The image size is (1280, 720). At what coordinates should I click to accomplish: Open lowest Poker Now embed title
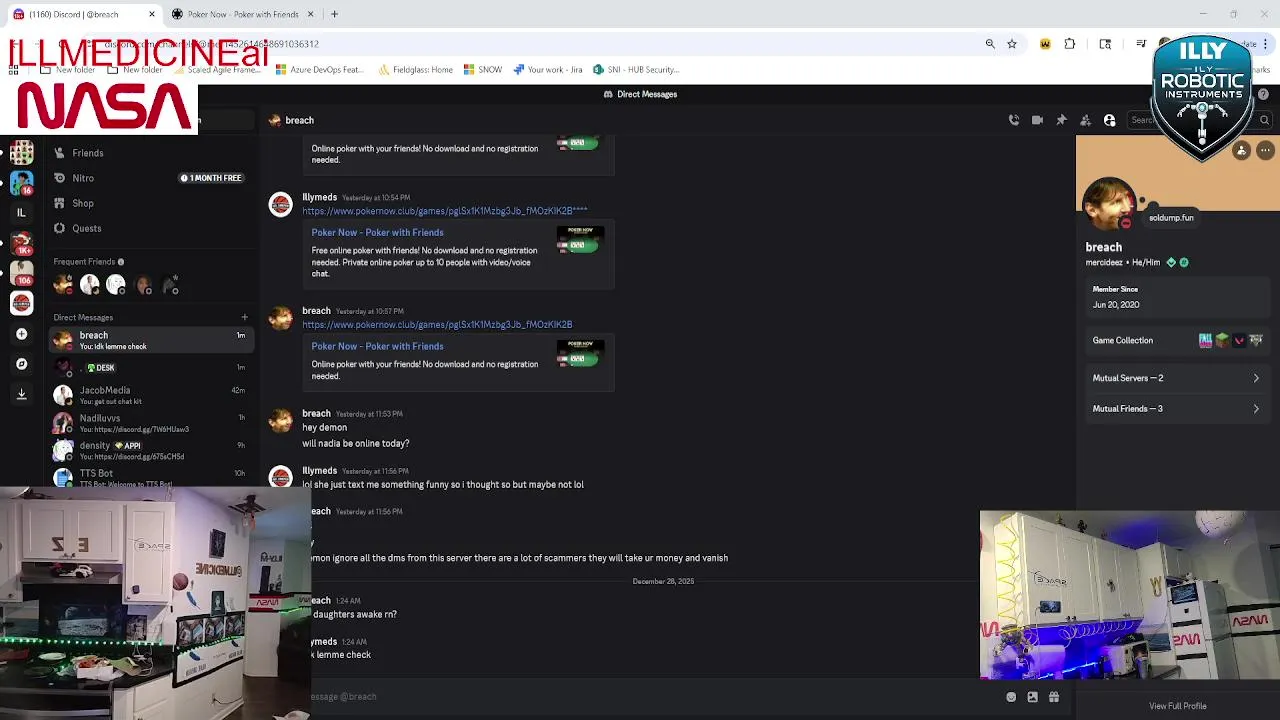(x=377, y=346)
